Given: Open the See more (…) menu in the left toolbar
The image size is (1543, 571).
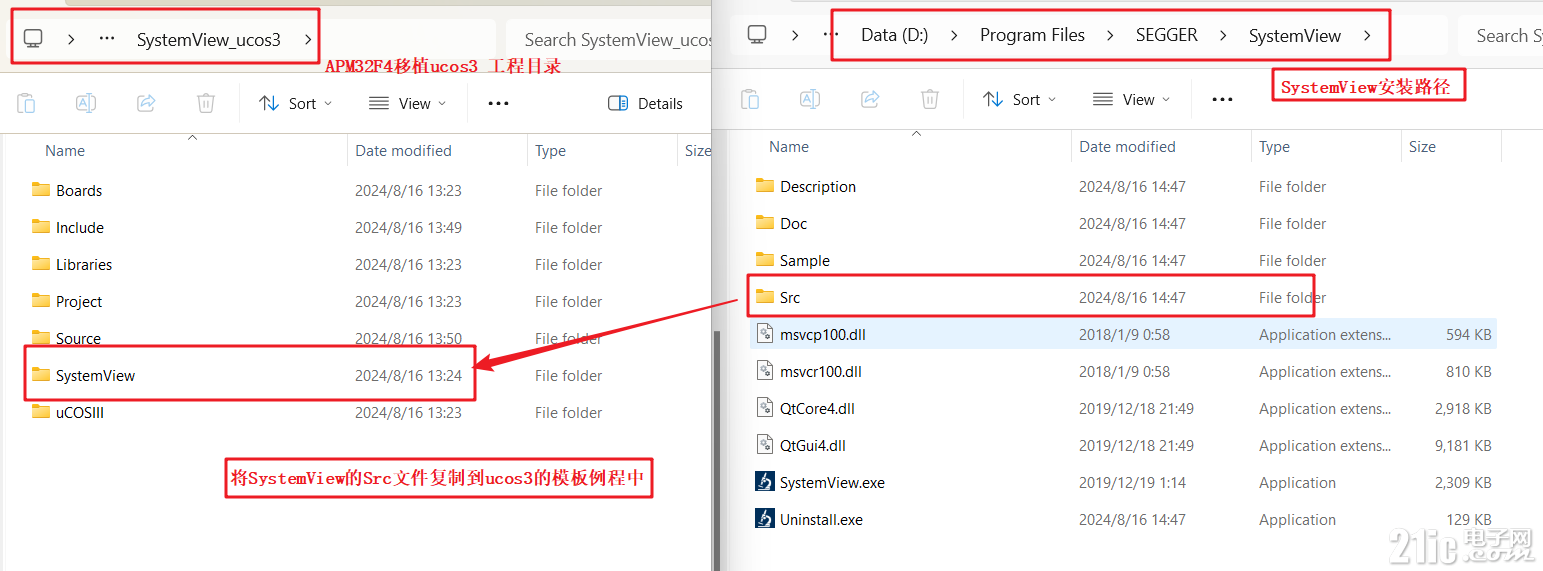Looking at the screenshot, I should (x=499, y=103).
